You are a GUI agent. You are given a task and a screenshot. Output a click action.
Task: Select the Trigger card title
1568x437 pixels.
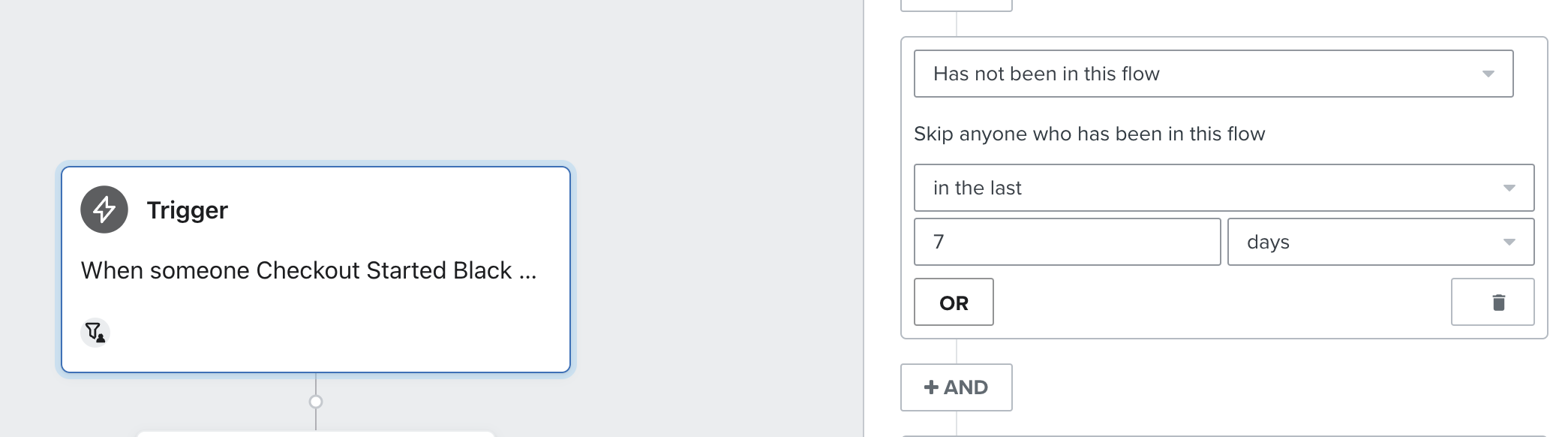pyautogui.click(x=188, y=210)
